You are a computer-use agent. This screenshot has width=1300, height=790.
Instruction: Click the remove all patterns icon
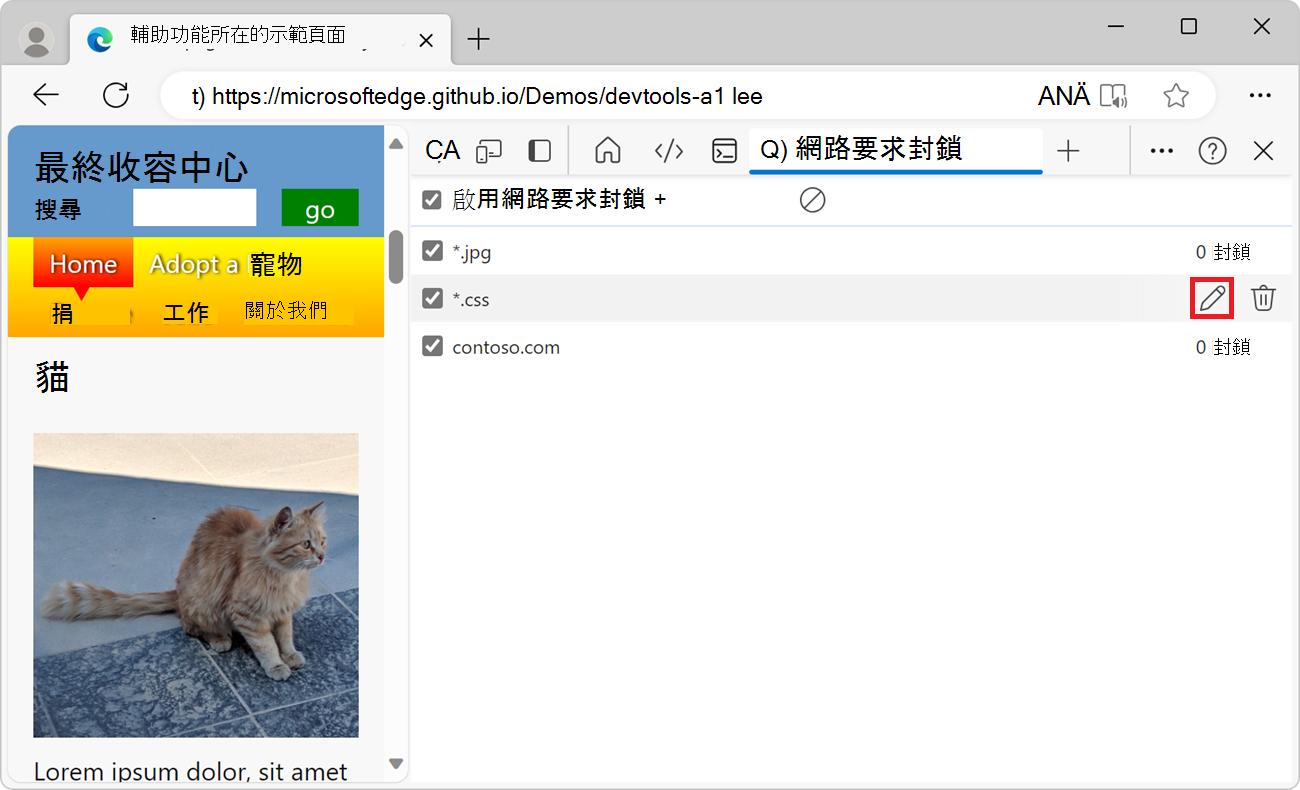click(812, 201)
